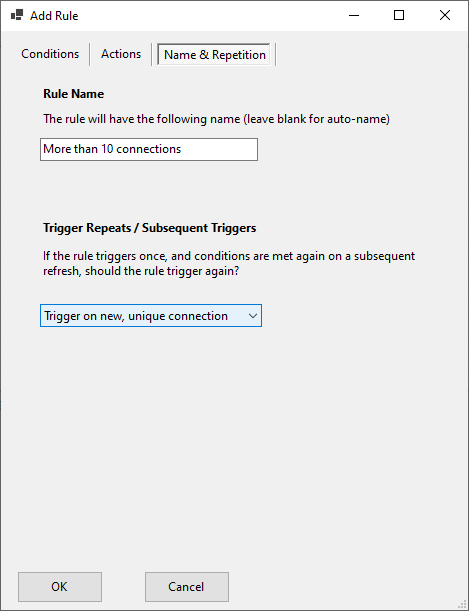This screenshot has width=469, height=611.
Task: Expand the trigger repeat dropdown chevron arrow
Action: pyautogui.click(x=253, y=316)
